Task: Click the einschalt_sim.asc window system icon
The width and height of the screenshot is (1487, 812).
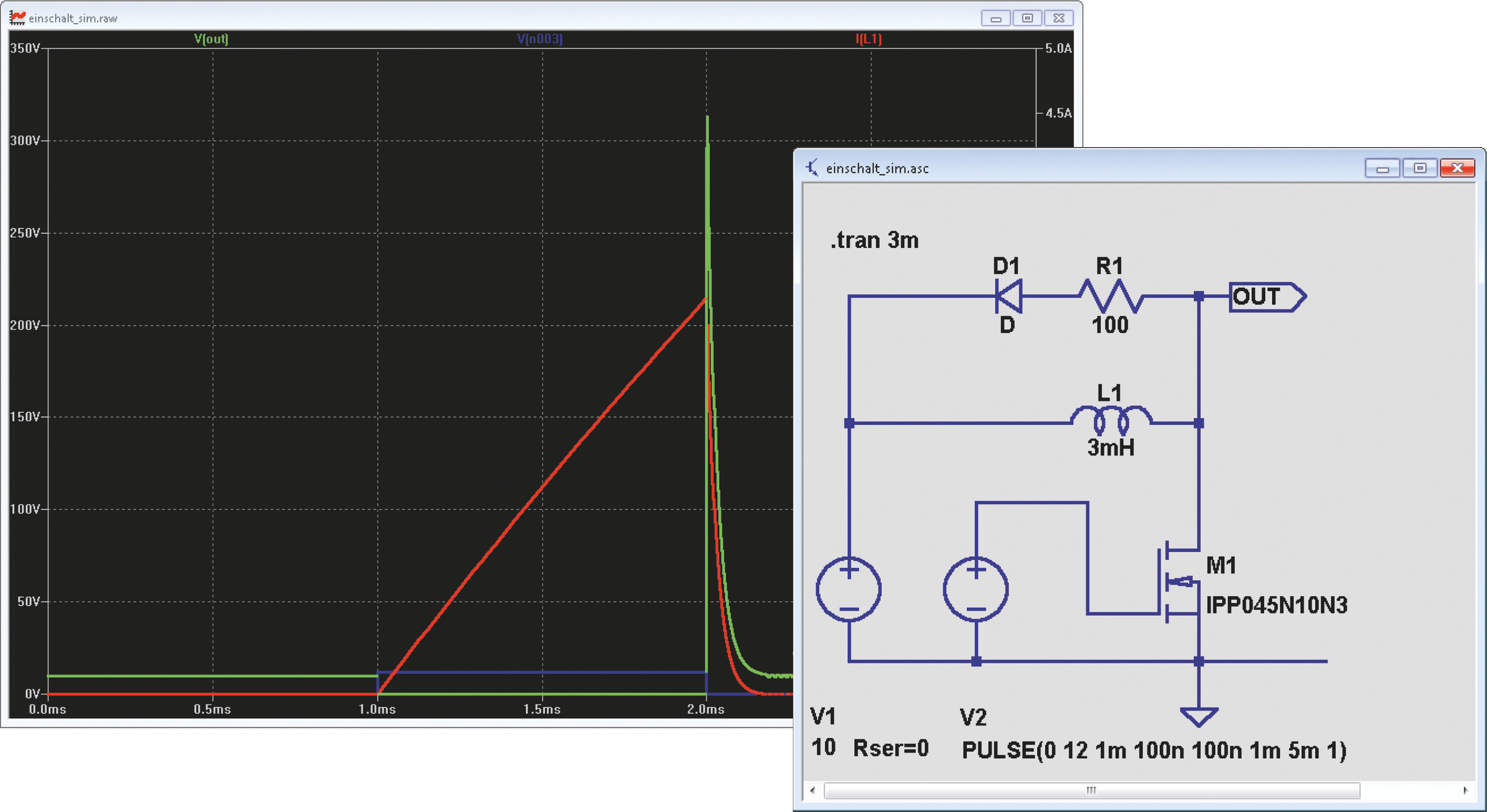Action: 812,168
